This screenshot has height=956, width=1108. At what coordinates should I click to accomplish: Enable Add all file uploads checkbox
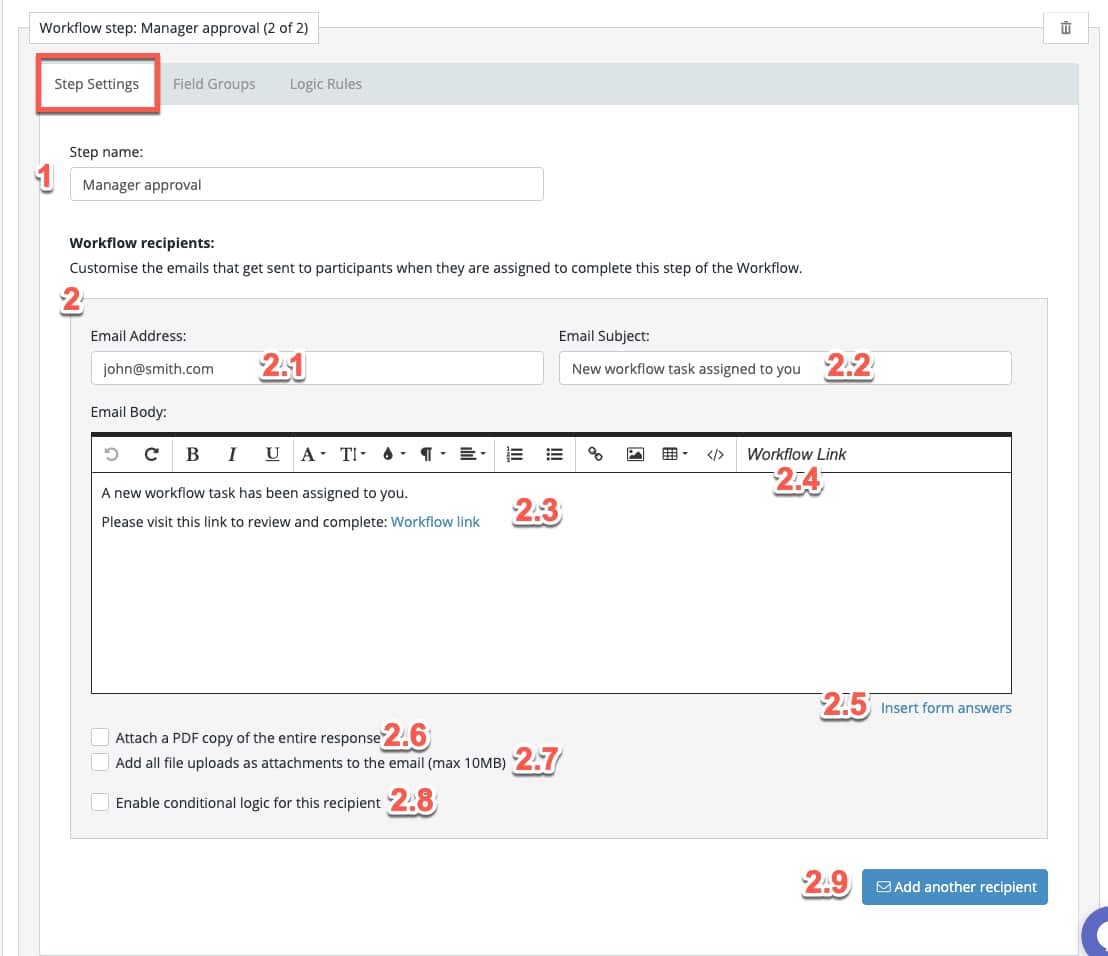[100, 762]
